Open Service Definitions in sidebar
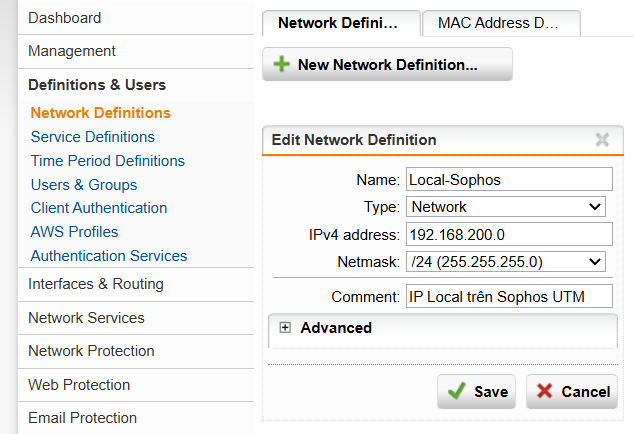This screenshot has width=634, height=434. [93, 137]
